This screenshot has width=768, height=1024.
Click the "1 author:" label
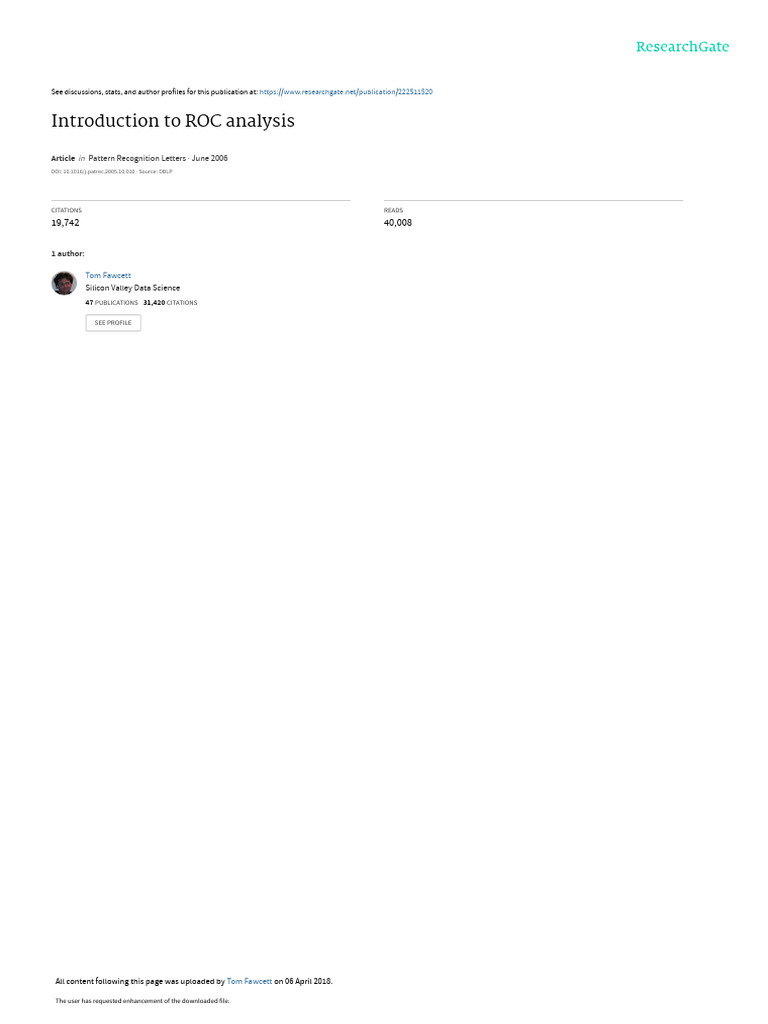[x=68, y=253]
